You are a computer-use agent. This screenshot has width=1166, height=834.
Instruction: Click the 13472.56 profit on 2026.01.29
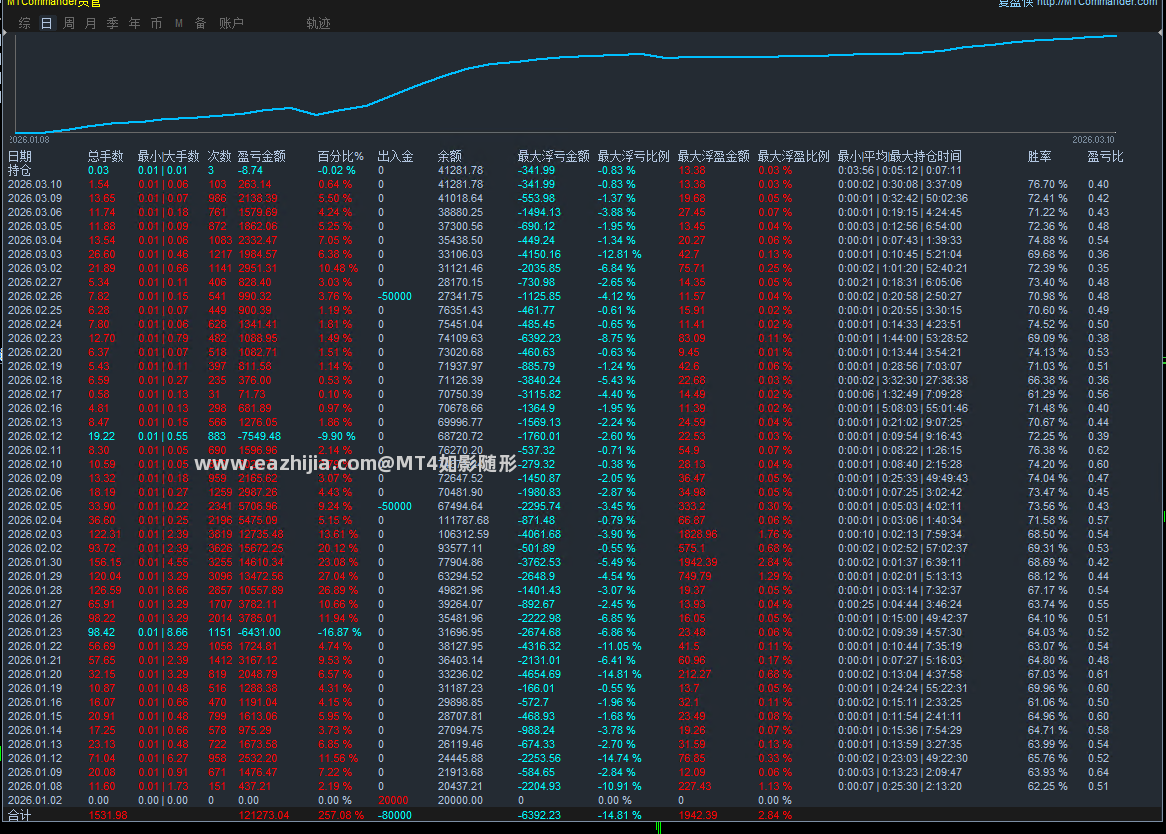(261, 576)
